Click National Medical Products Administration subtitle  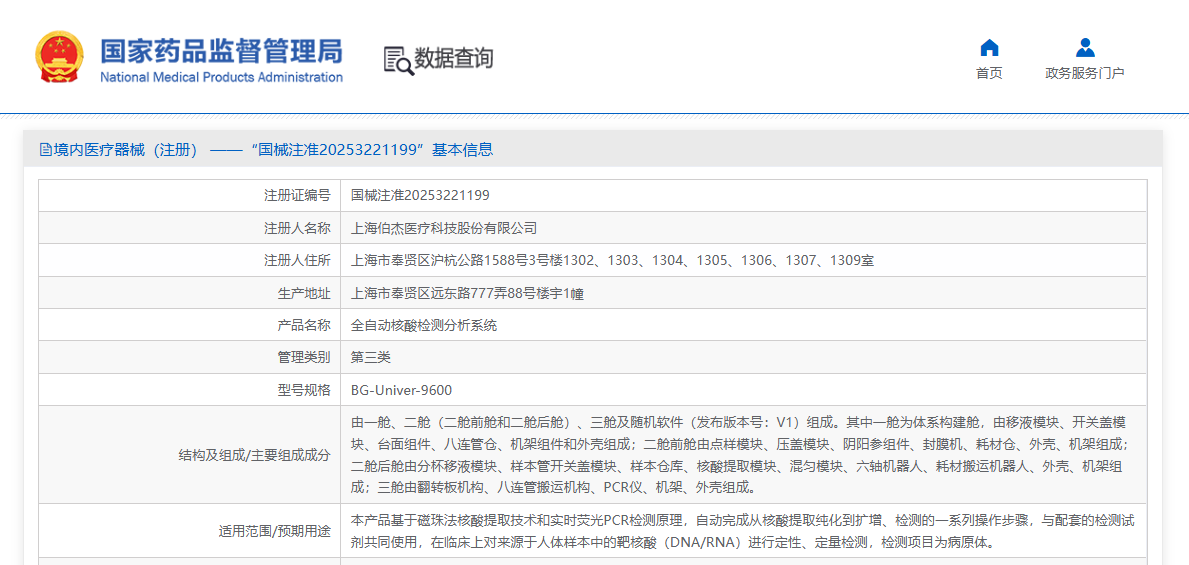pyautogui.click(x=221, y=77)
